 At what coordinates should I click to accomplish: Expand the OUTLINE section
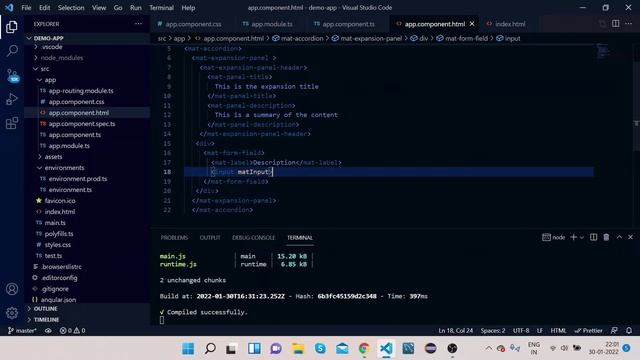[x=88, y=309]
